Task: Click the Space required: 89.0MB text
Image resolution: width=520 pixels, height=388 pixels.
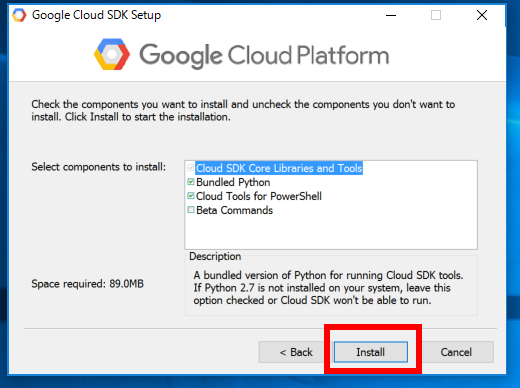Action: point(87,284)
